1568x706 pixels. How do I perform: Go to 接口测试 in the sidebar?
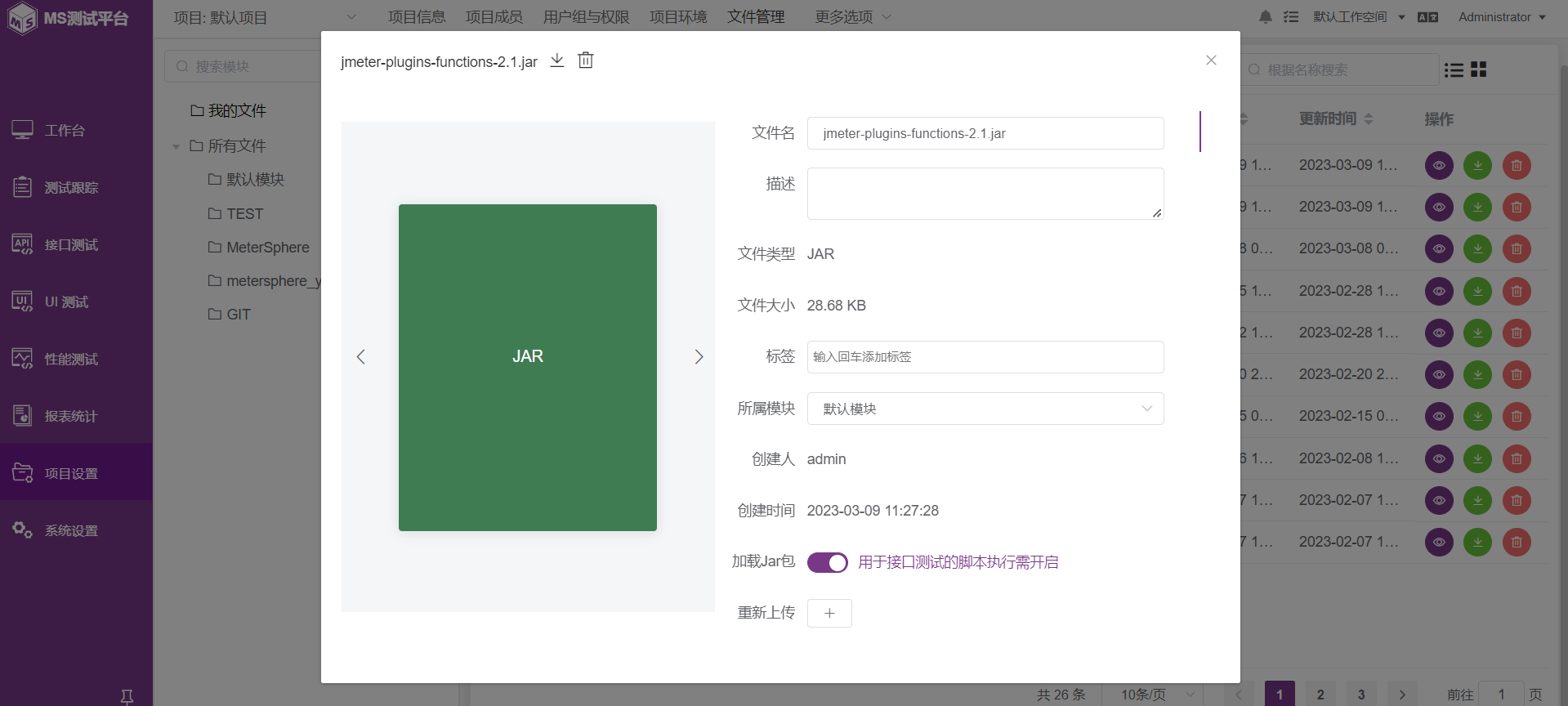click(76, 244)
